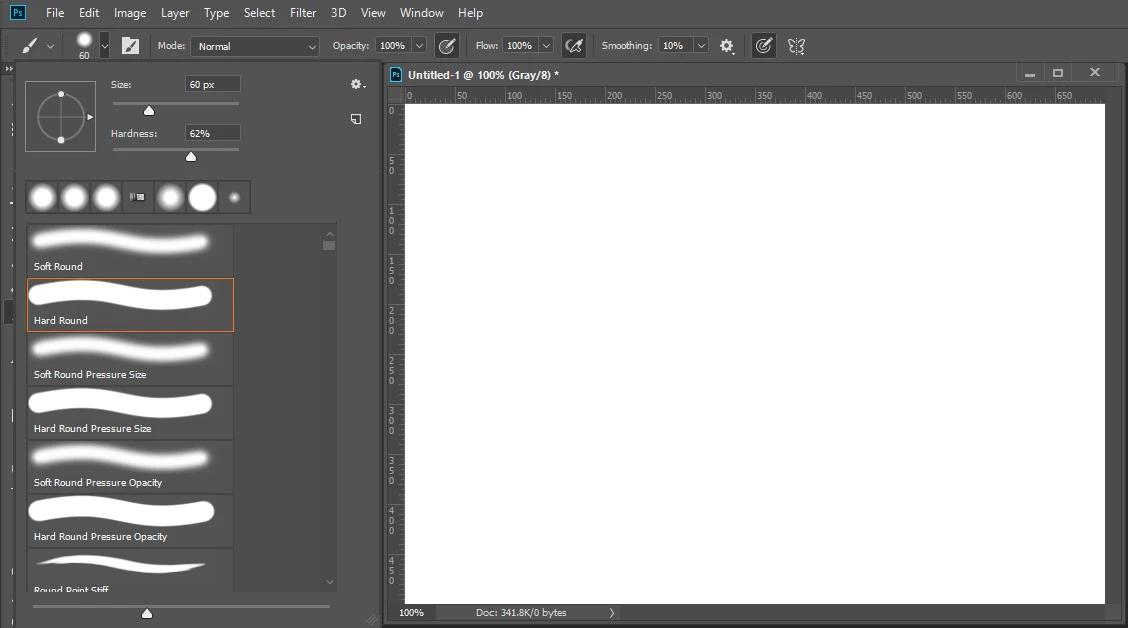Open the Filter menu
Image resolution: width=1128 pixels, height=628 pixels.
(x=303, y=13)
